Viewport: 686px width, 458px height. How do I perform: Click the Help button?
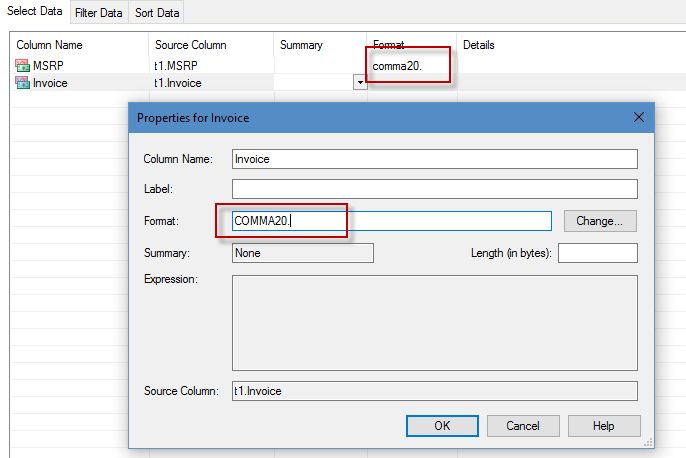604,426
